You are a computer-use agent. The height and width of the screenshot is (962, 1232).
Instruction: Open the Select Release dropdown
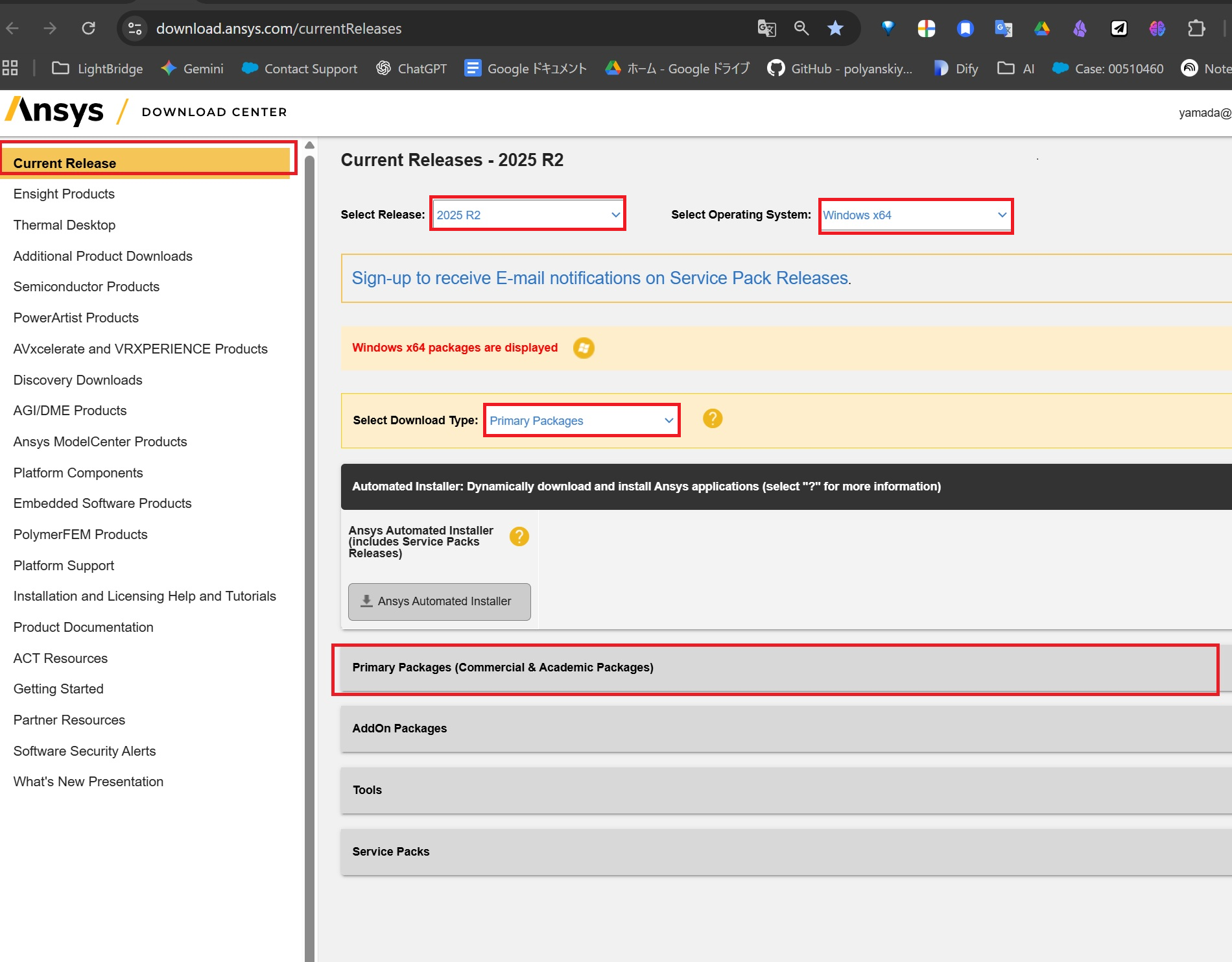click(527, 215)
